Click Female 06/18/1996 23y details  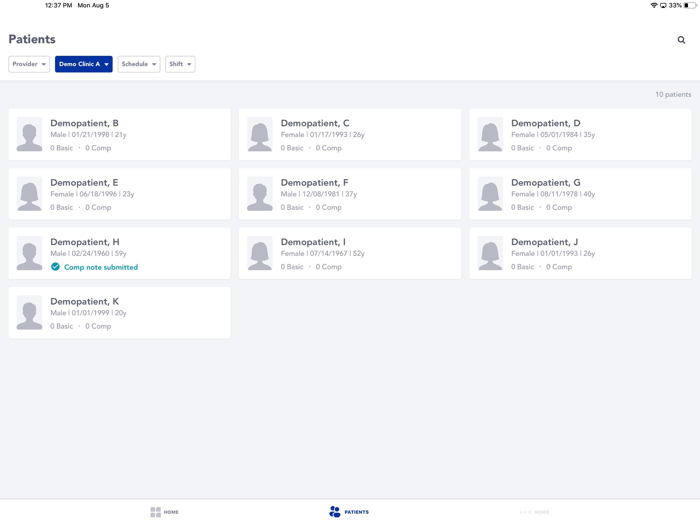tap(92, 194)
